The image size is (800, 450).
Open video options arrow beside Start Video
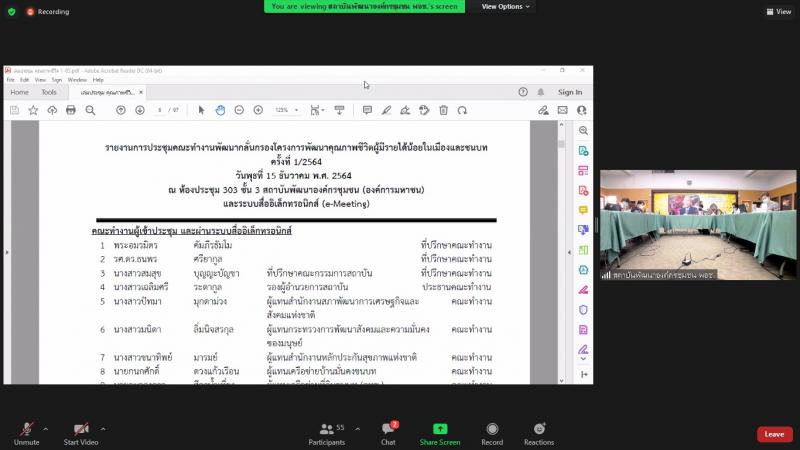103,429
